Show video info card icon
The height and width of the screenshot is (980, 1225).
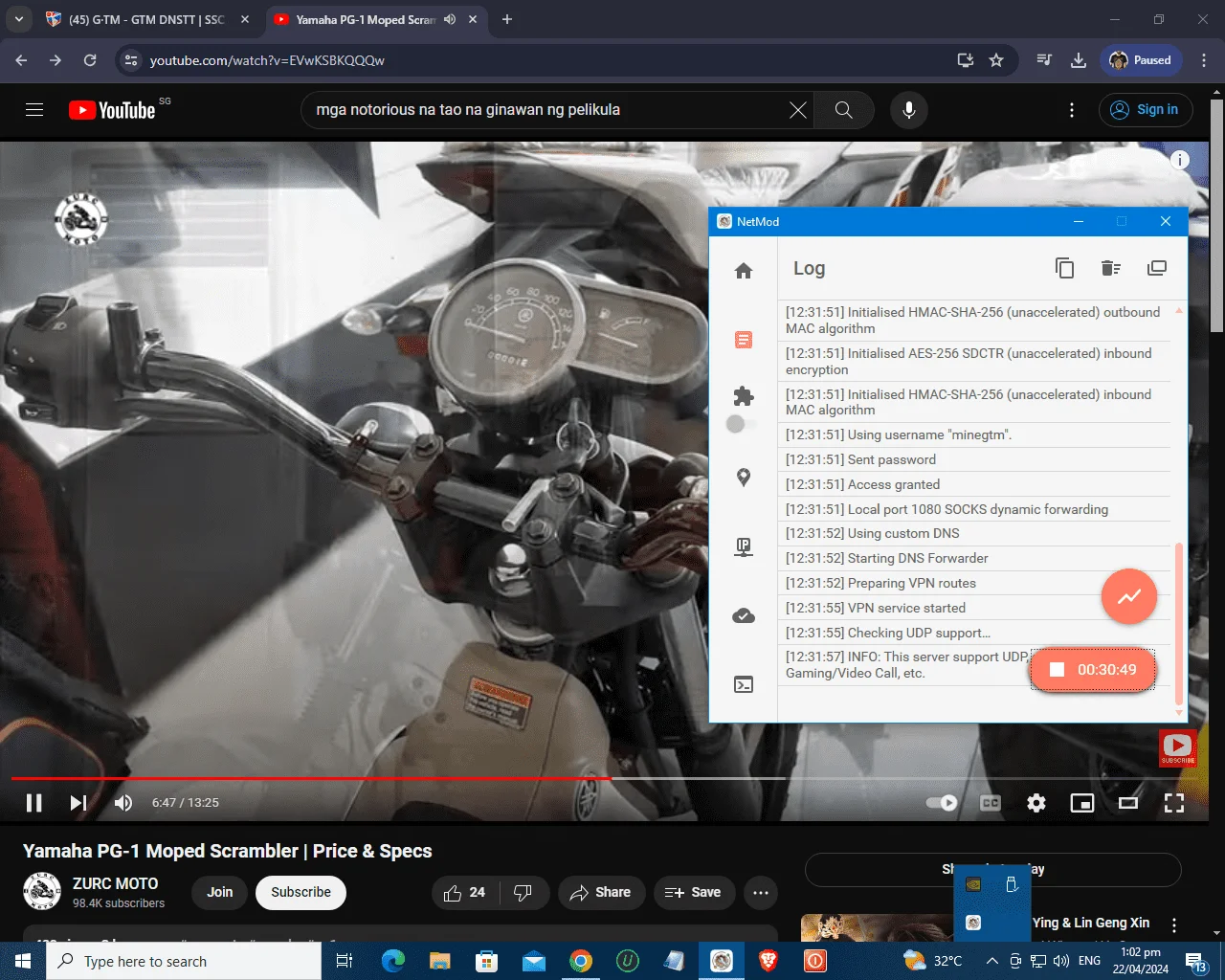tap(1180, 160)
